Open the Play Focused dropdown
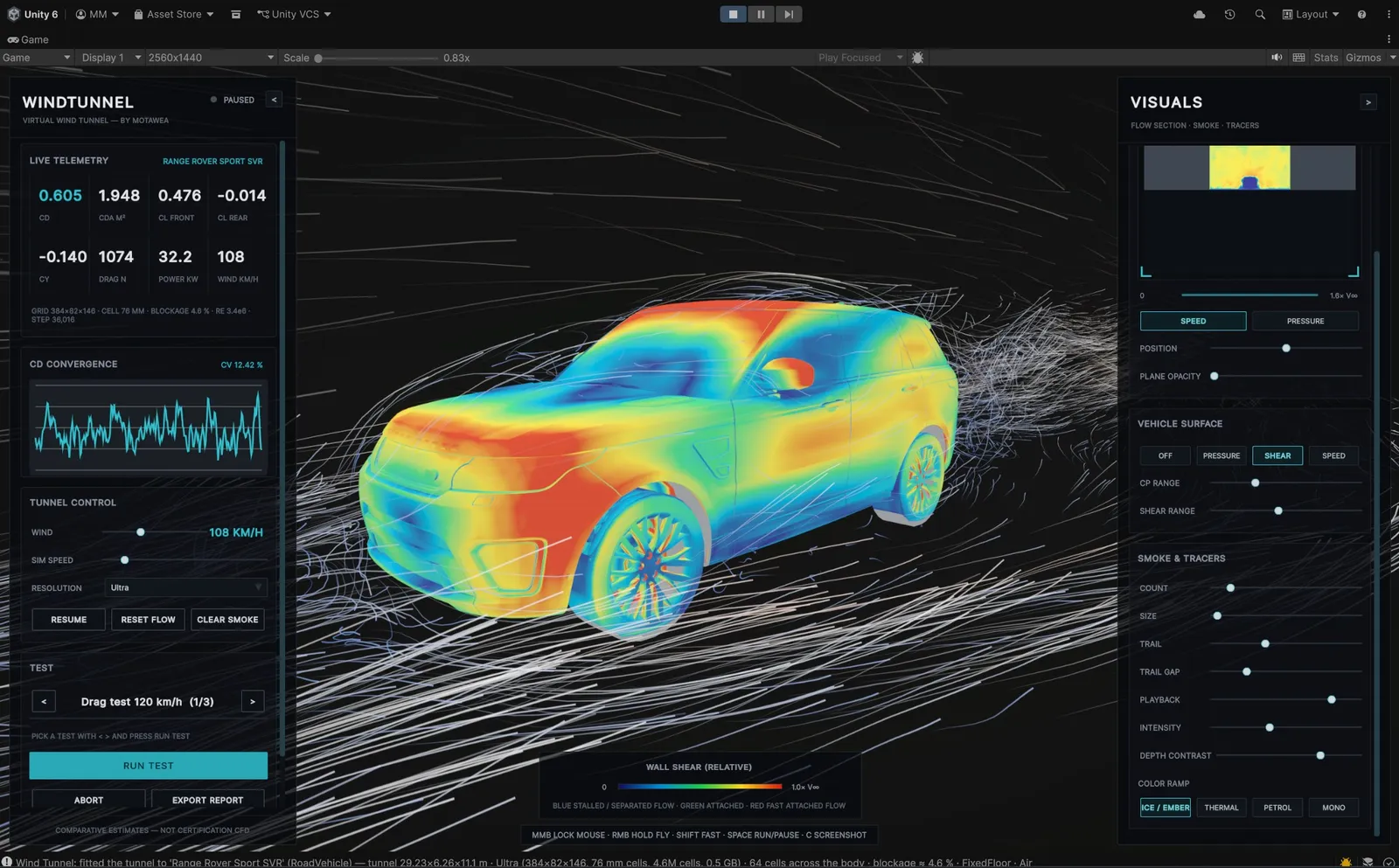1399x868 pixels. coord(860,58)
